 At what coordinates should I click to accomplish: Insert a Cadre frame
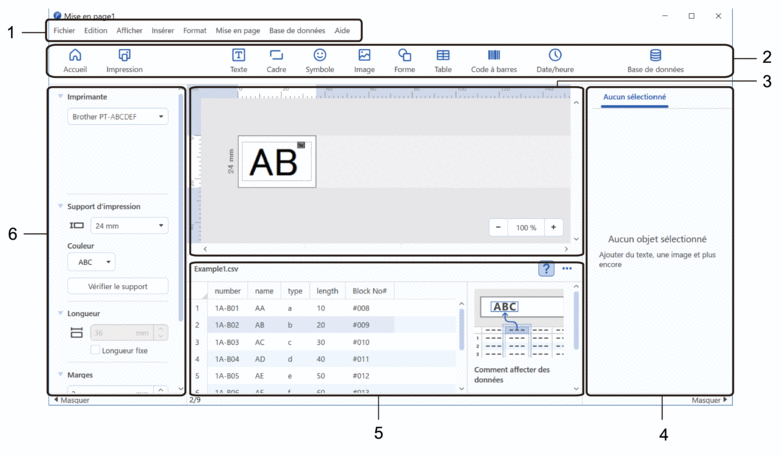(276, 56)
